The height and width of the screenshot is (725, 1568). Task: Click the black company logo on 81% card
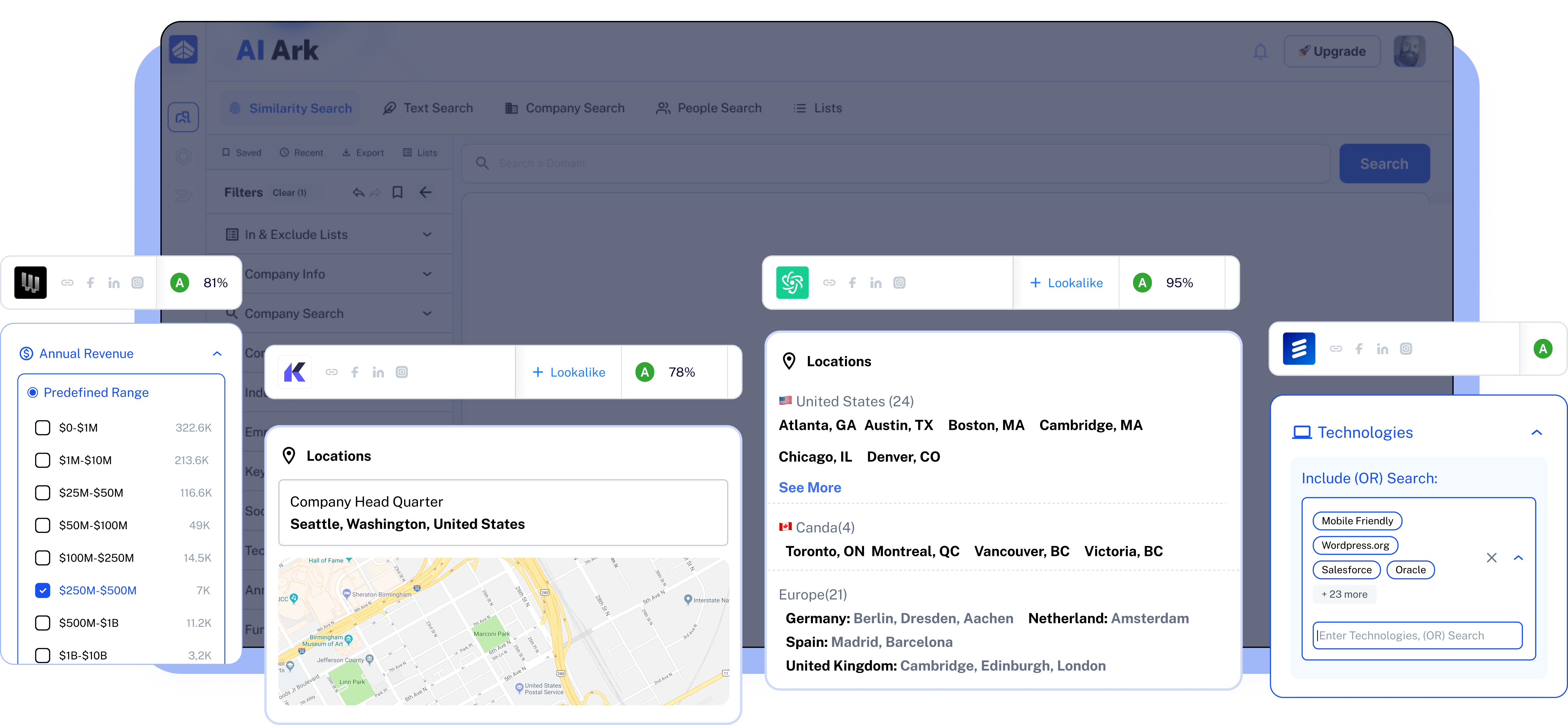pos(30,282)
